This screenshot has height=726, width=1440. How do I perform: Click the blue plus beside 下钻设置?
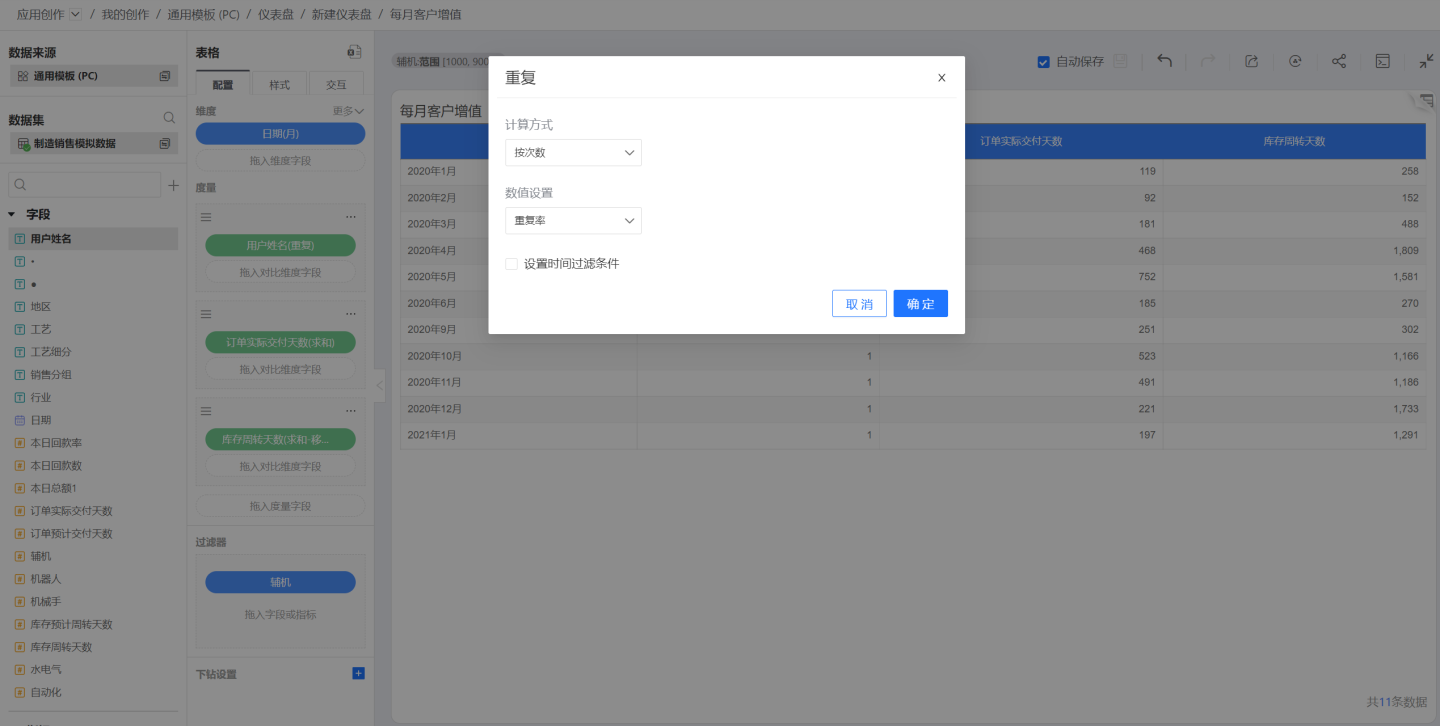click(359, 674)
